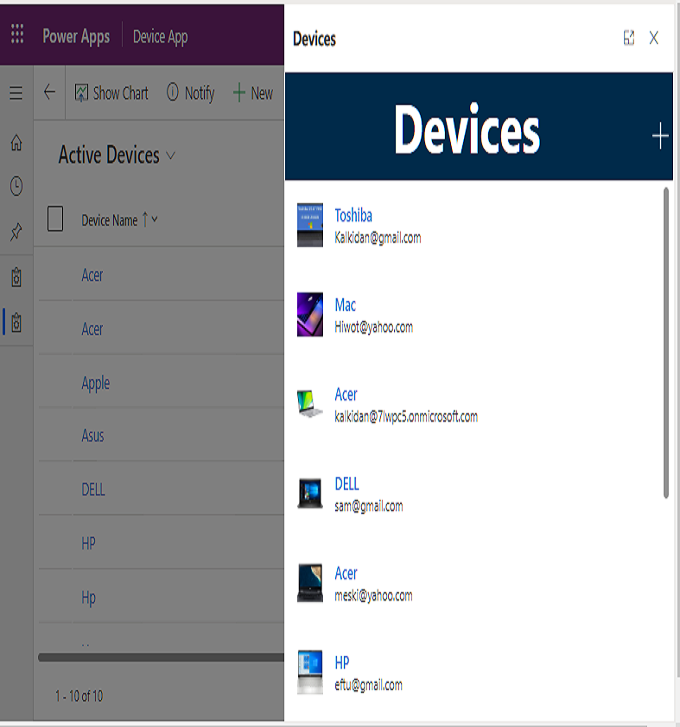This screenshot has width=680, height=727.
Task: Click the Device App name in header
Action: point(160,37)
